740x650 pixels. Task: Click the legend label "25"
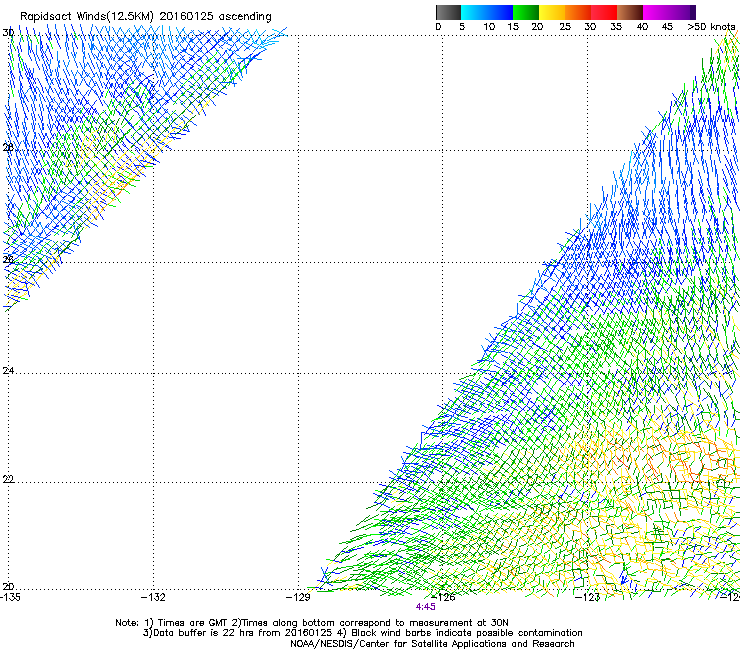coord(565,27)
